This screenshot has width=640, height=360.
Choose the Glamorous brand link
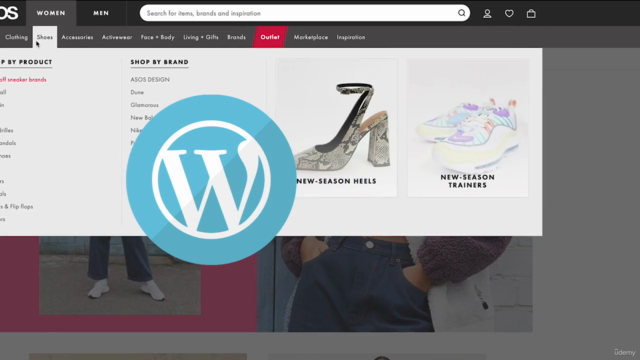(x=144, y=105)
